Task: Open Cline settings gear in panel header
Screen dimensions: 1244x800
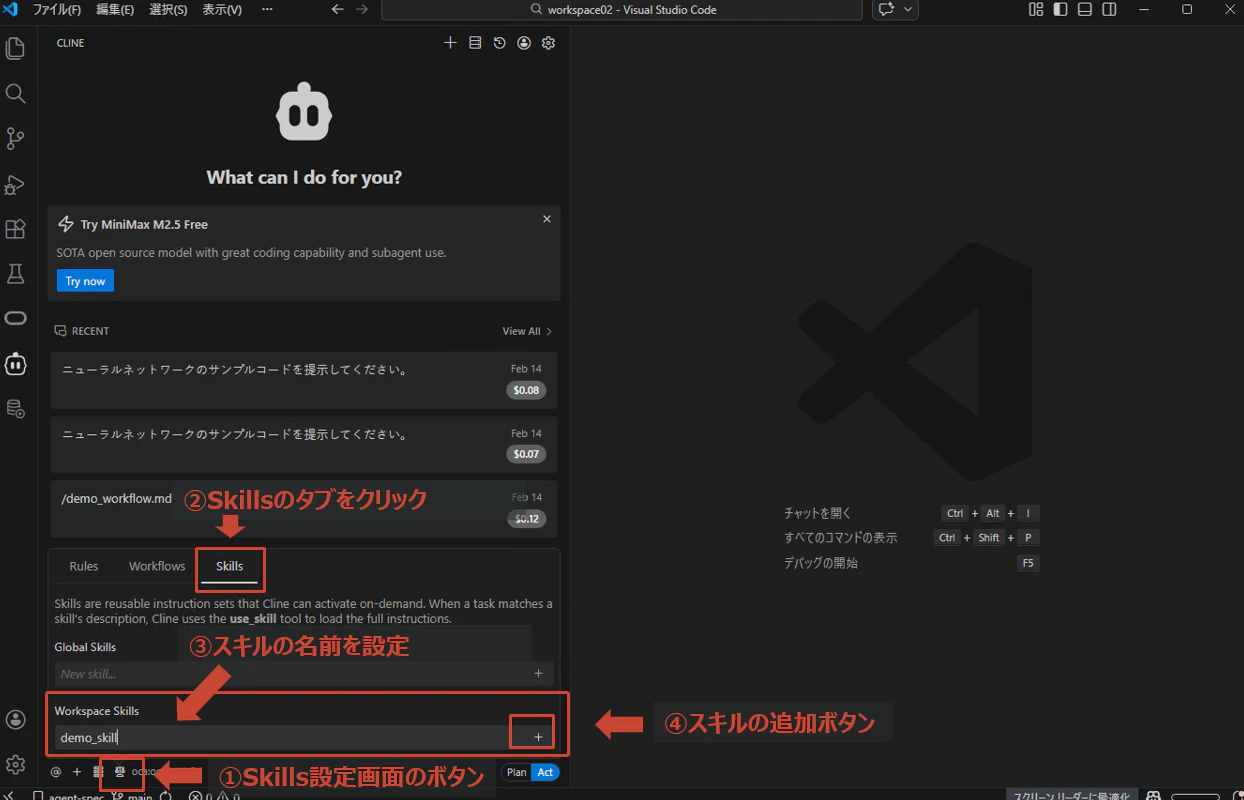Action: (548, 43)
